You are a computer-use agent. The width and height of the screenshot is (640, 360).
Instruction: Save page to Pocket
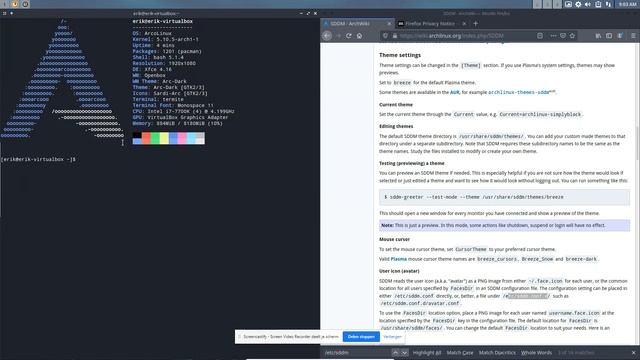click(563, 36)
